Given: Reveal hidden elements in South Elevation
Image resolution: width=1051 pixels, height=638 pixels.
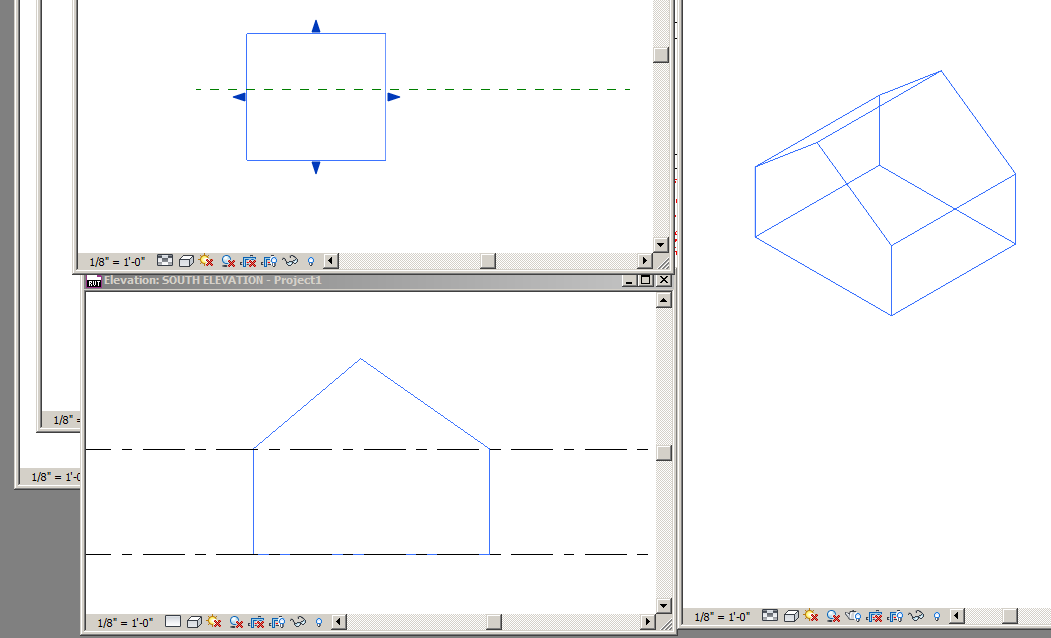Looking at the screenshot, I should tap(319, 623).
